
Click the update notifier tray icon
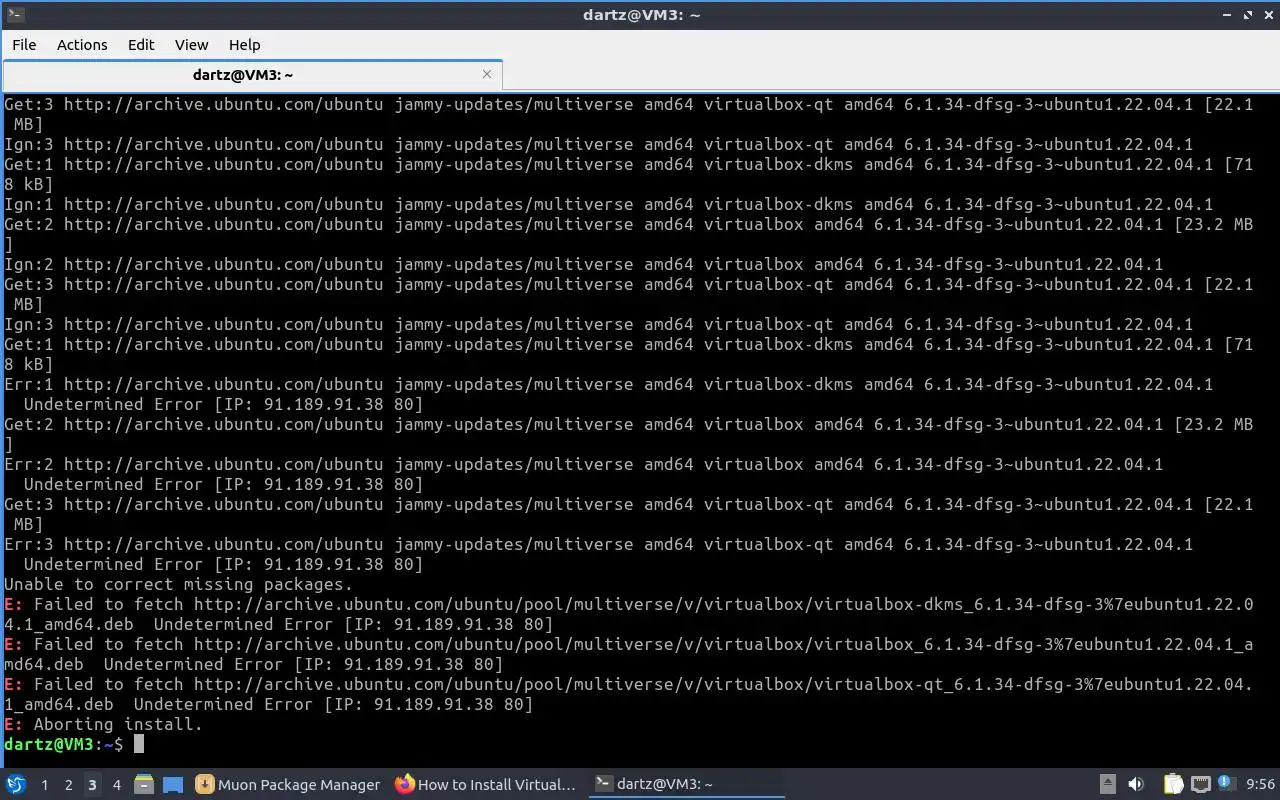click(x=1226, y=785)
